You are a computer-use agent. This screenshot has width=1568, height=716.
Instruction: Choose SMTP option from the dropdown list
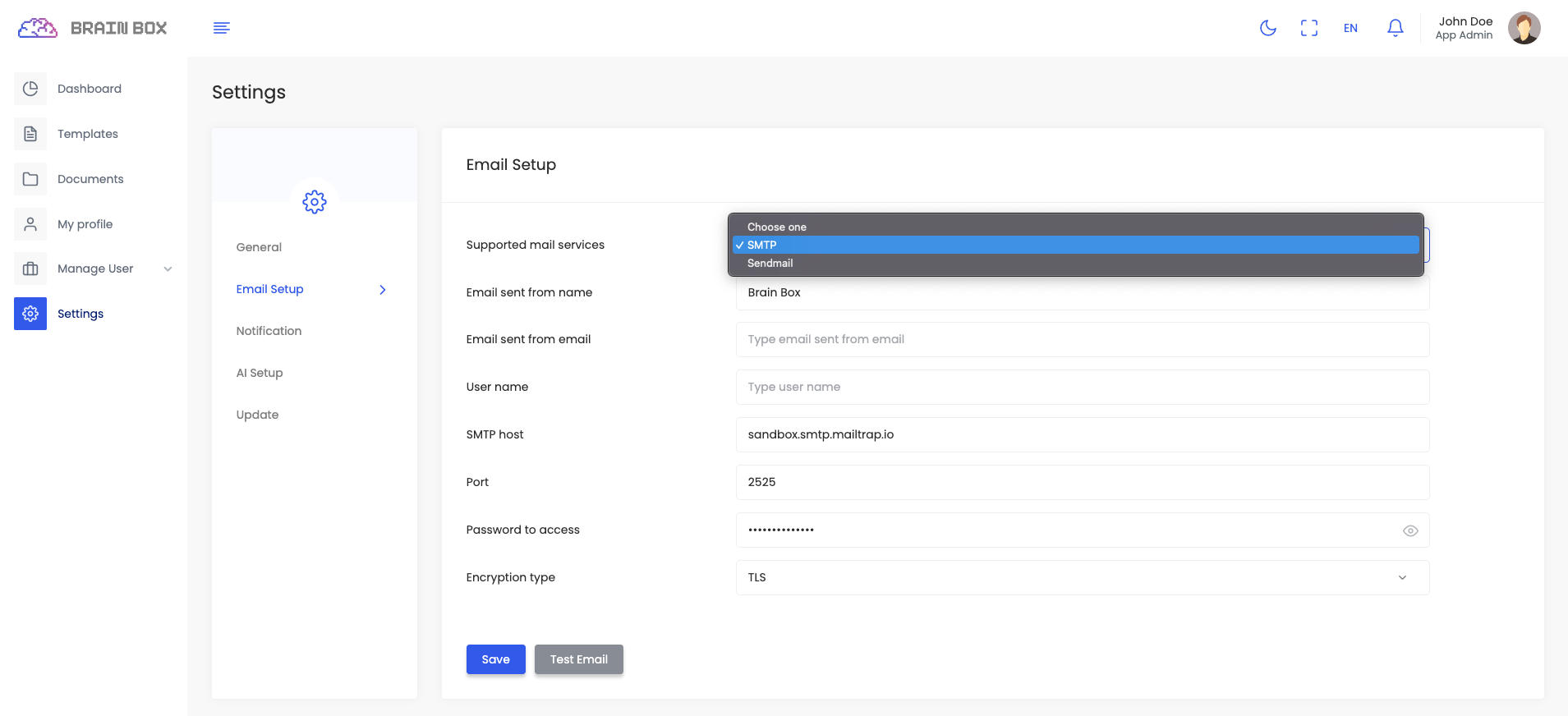[x=762, y=245]
